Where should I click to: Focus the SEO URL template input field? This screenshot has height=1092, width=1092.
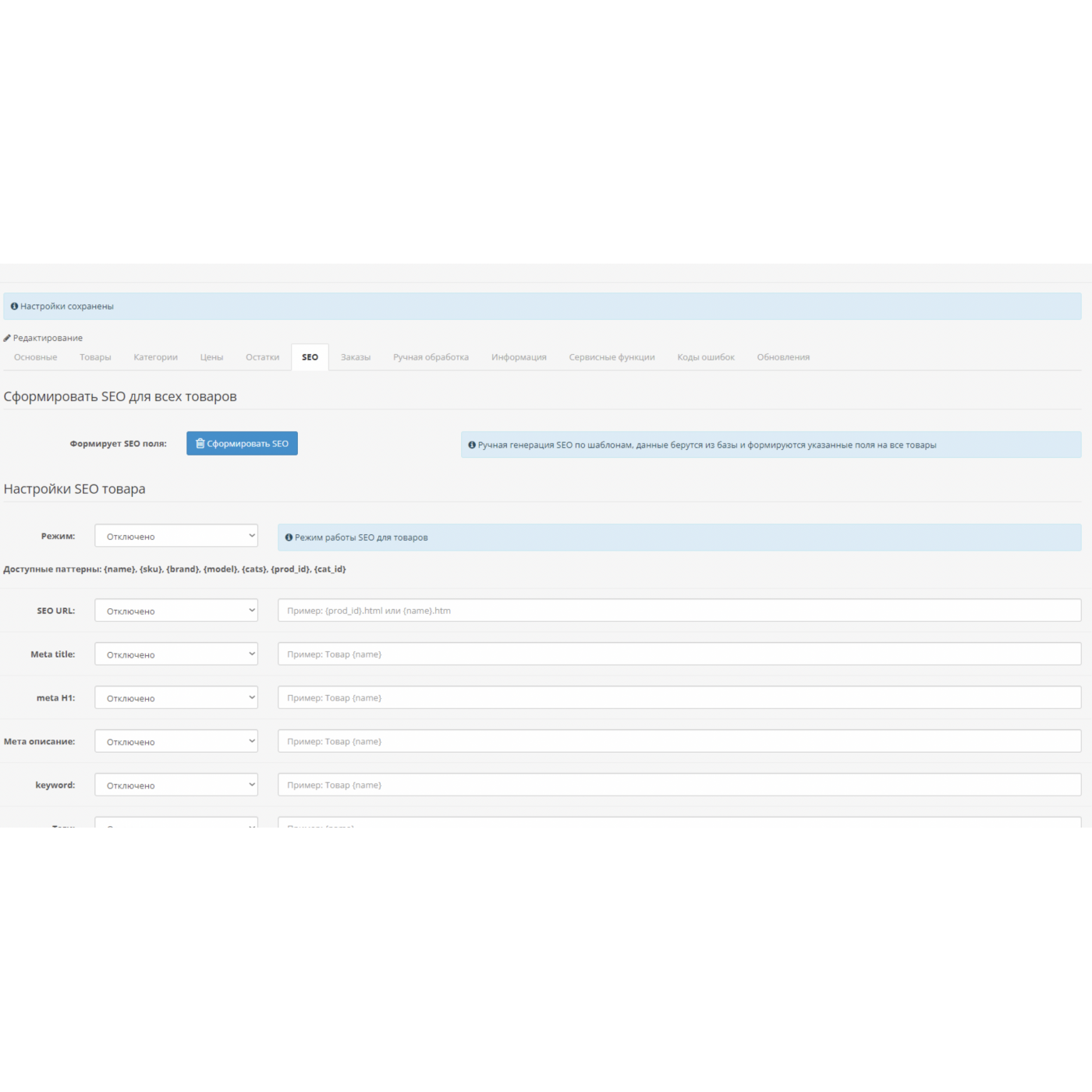pos(679,611)
